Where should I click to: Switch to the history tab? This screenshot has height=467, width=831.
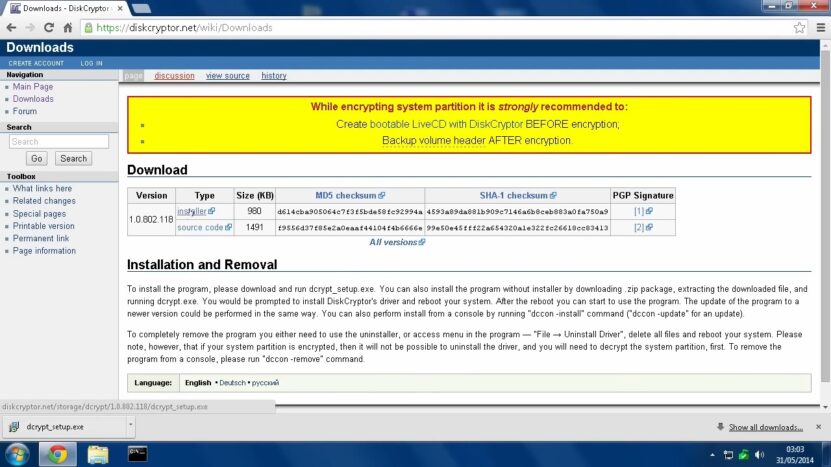pyautogui.click(x=273, y=76)
